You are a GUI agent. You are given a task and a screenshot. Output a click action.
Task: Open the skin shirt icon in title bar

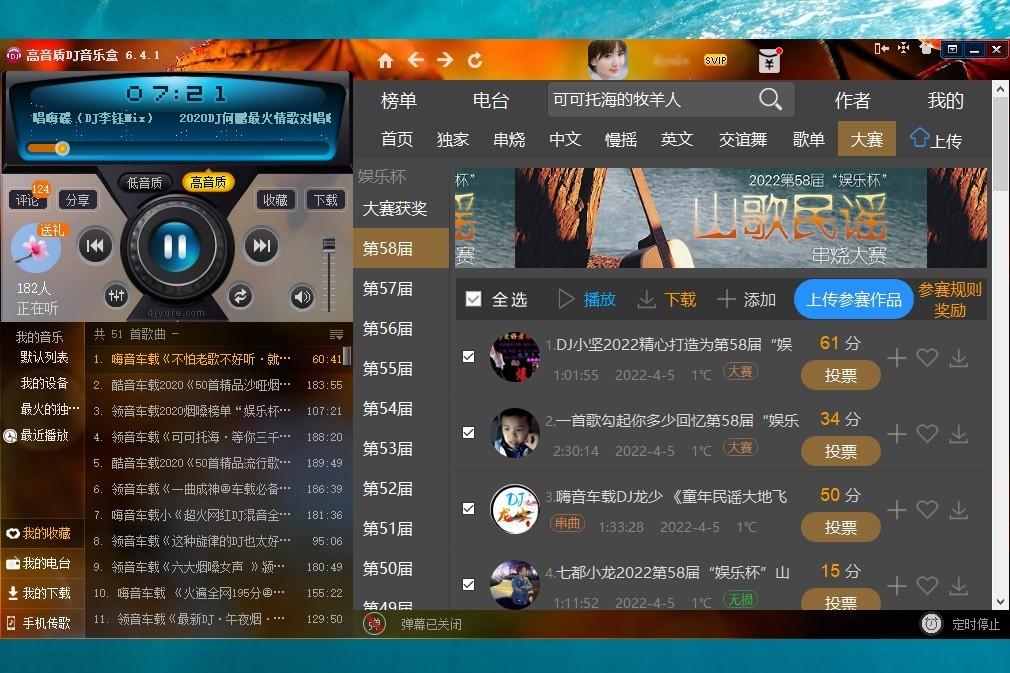click(926, 48)
